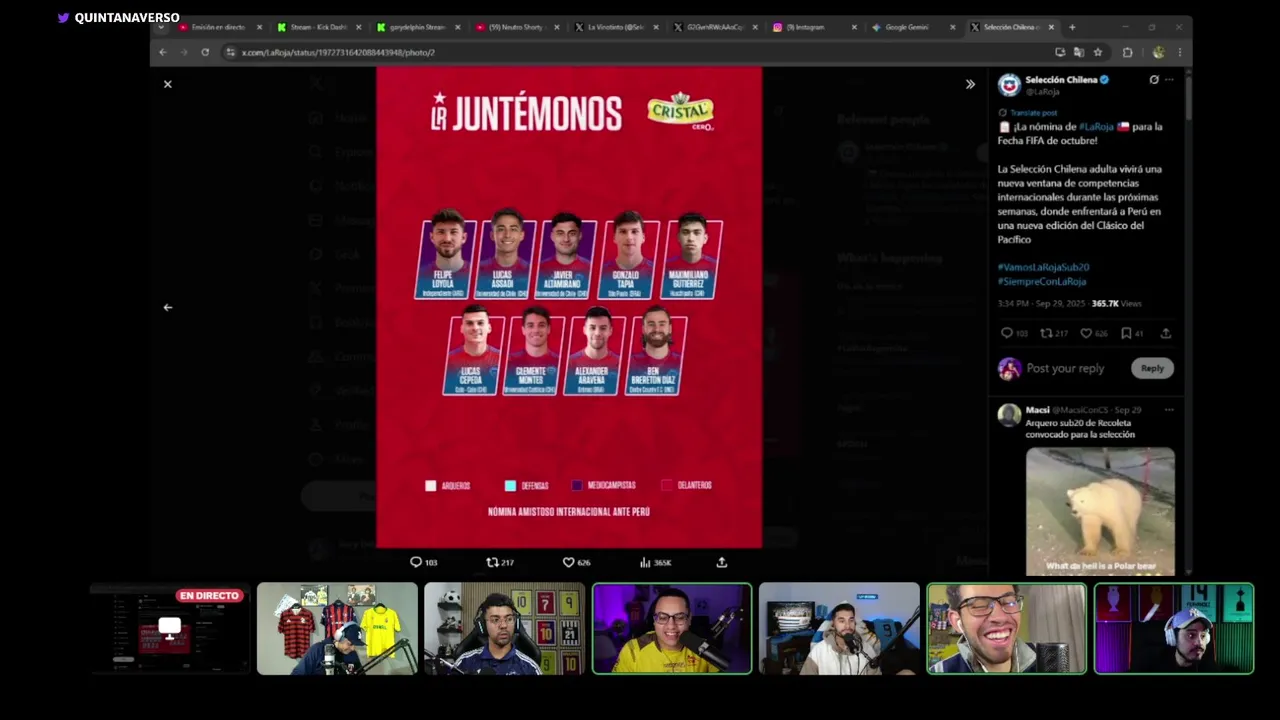This screenshot has height=720, width=1280.
Task: Bookmark icon with 41 in side panel
Action: 1126,333
